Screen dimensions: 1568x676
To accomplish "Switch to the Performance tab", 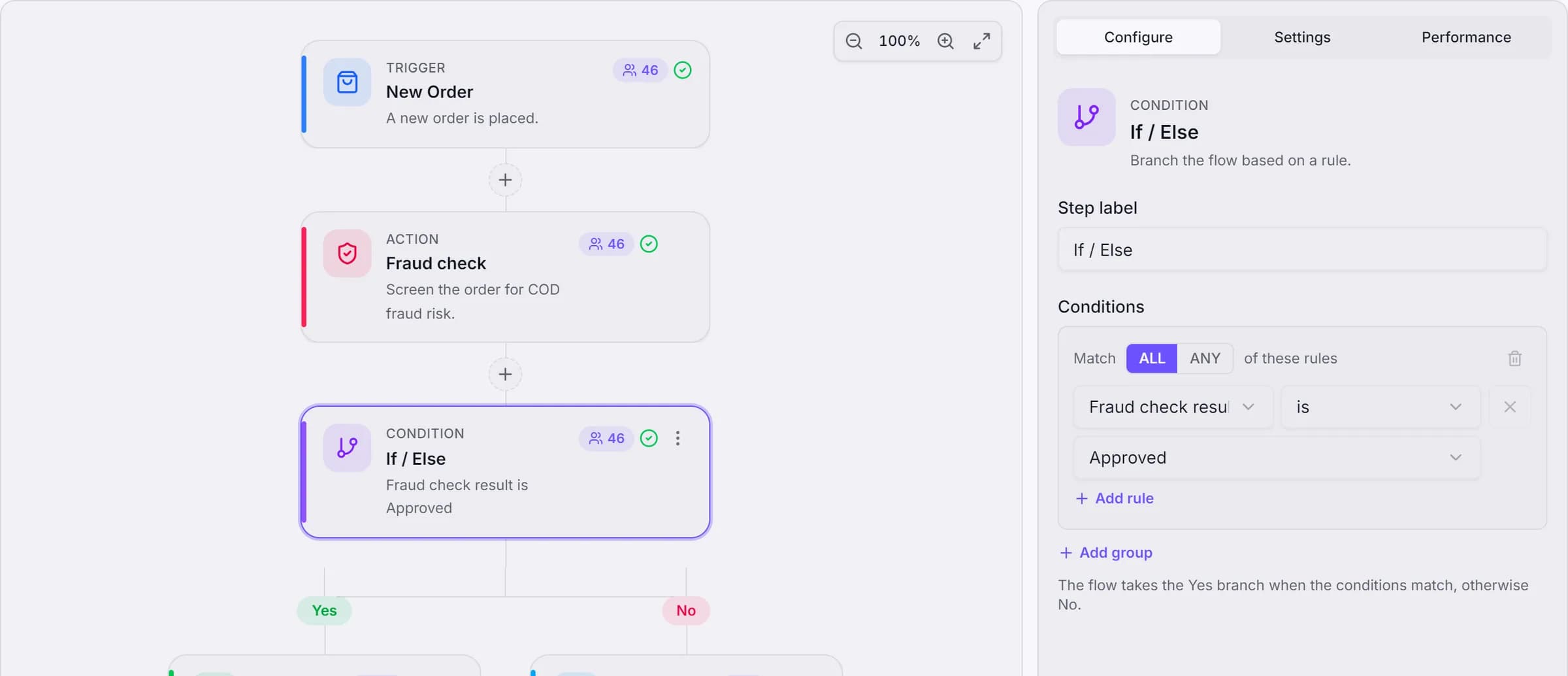I will click(1466, 37).
